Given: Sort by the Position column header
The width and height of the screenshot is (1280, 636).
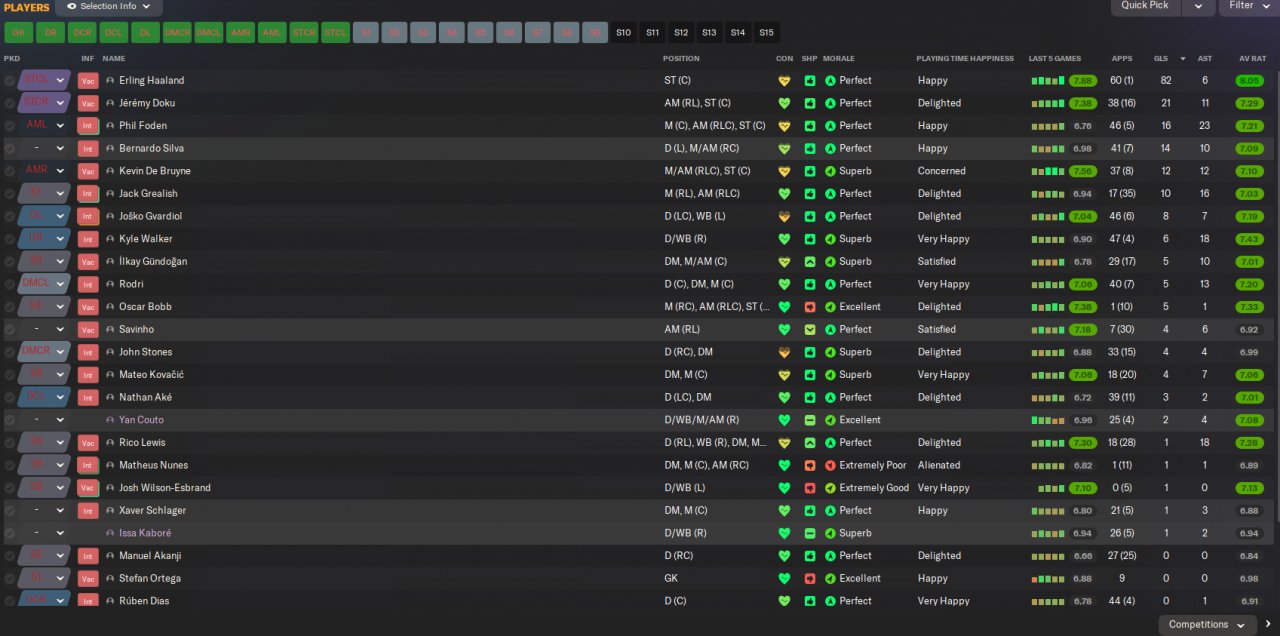Looking at the screenshot, I should 681,58.
